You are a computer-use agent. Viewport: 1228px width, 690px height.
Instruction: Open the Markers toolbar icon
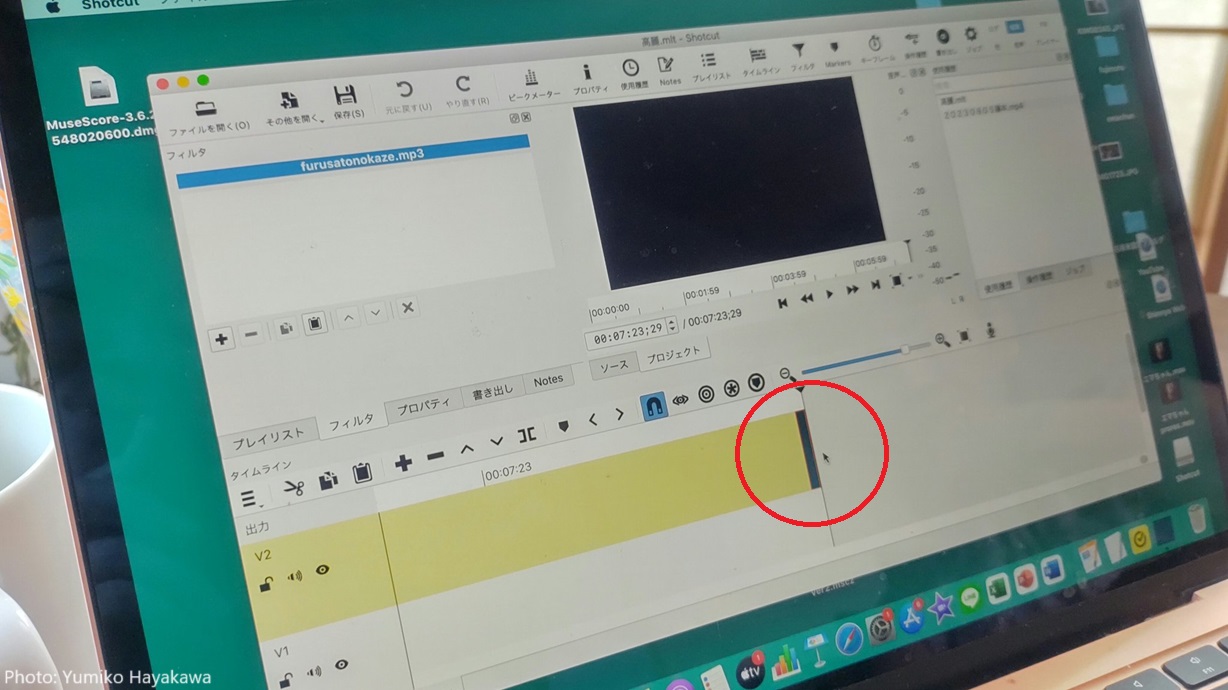[836, 54]
